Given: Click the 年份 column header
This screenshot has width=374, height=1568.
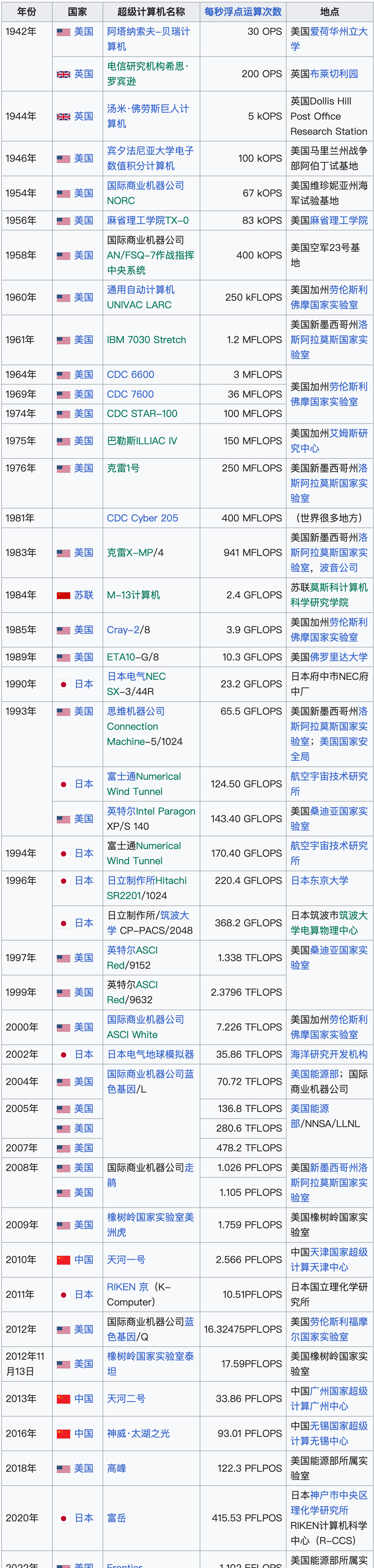Looking at the screenshot, I should point(26,12).
